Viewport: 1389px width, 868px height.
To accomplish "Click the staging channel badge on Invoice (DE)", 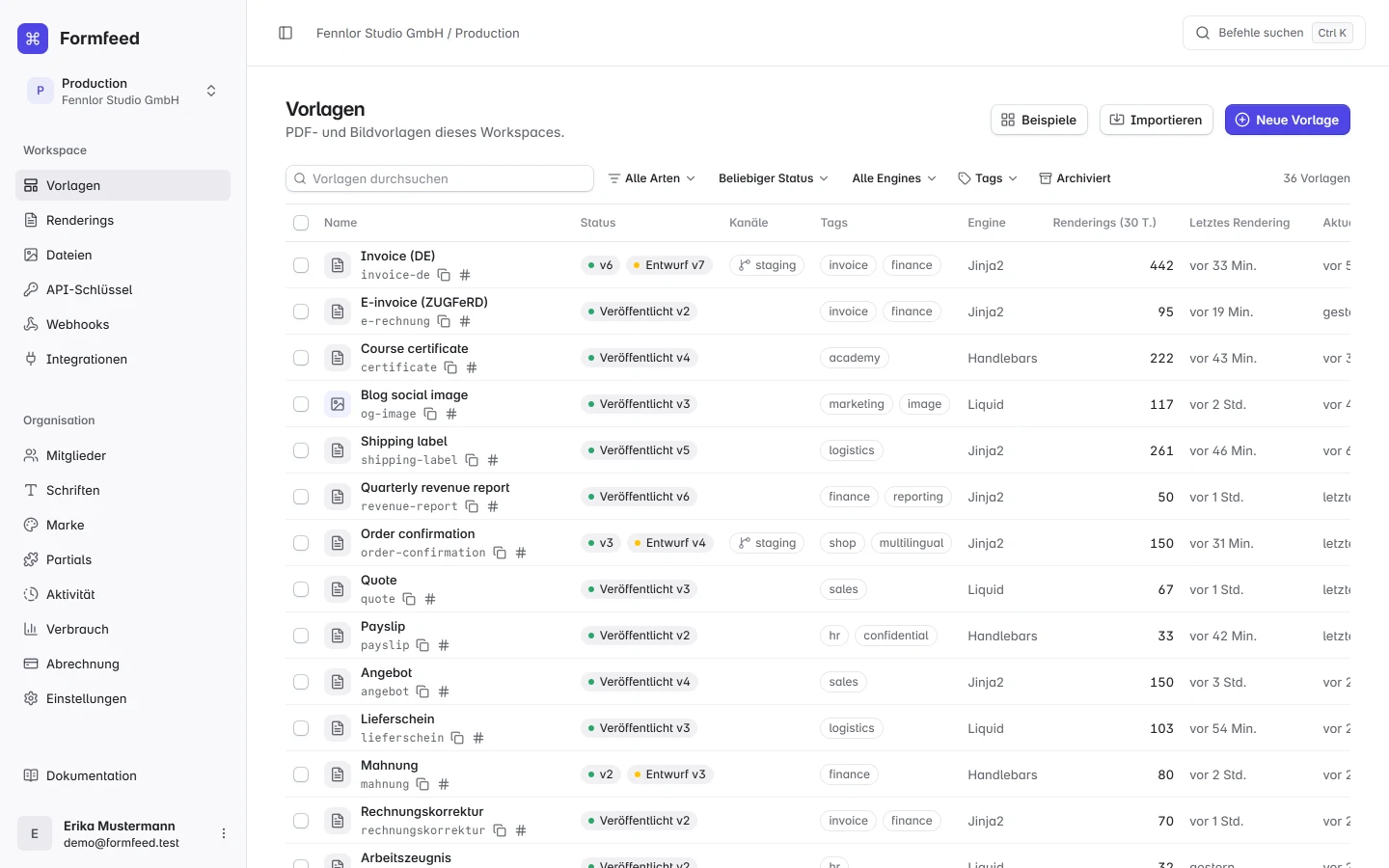I will [x=767, y=265].
